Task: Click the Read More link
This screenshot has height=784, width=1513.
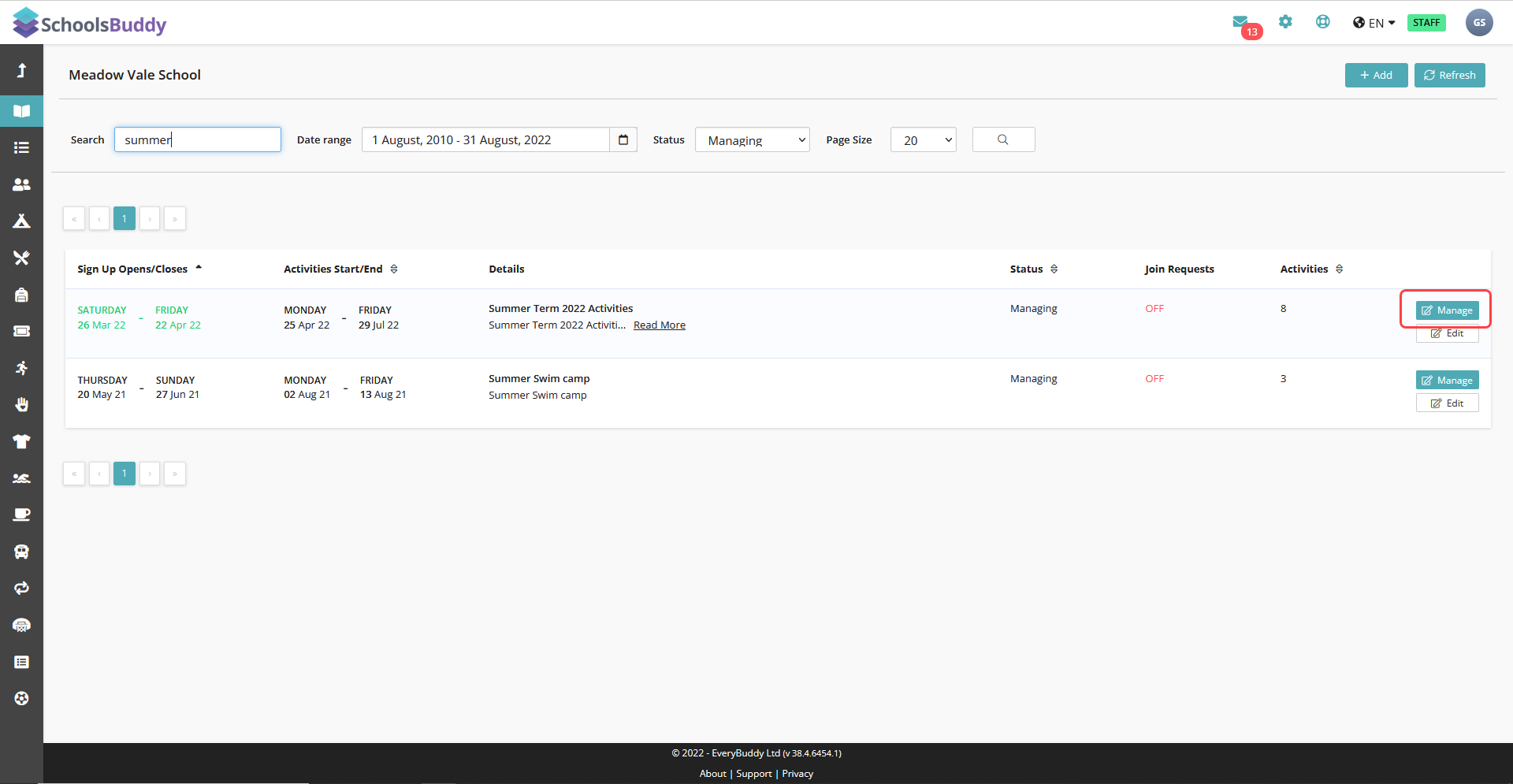Action: coord(660,325)
